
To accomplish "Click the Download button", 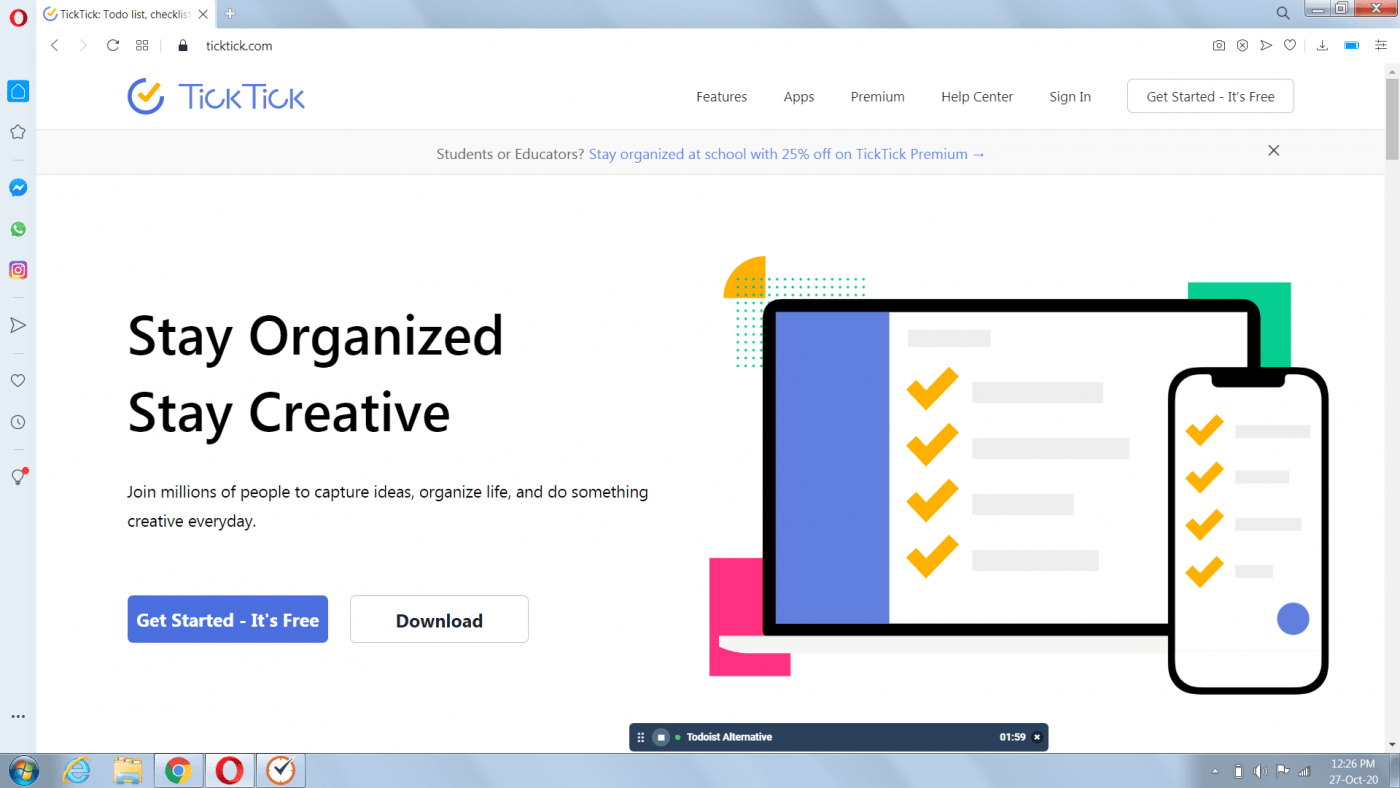I will click(x=439, y=620).
